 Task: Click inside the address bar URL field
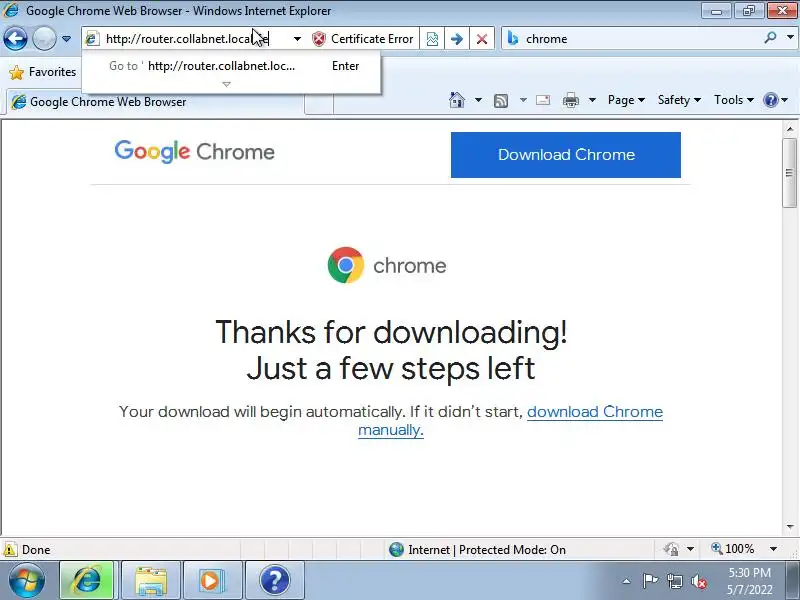187,39
